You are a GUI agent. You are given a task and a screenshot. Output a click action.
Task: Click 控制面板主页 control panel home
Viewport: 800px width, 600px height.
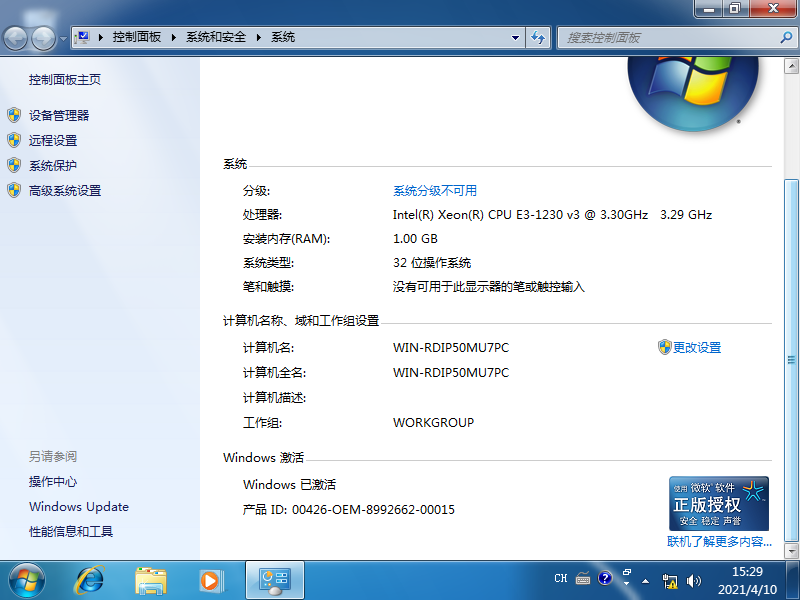(65, 80)
